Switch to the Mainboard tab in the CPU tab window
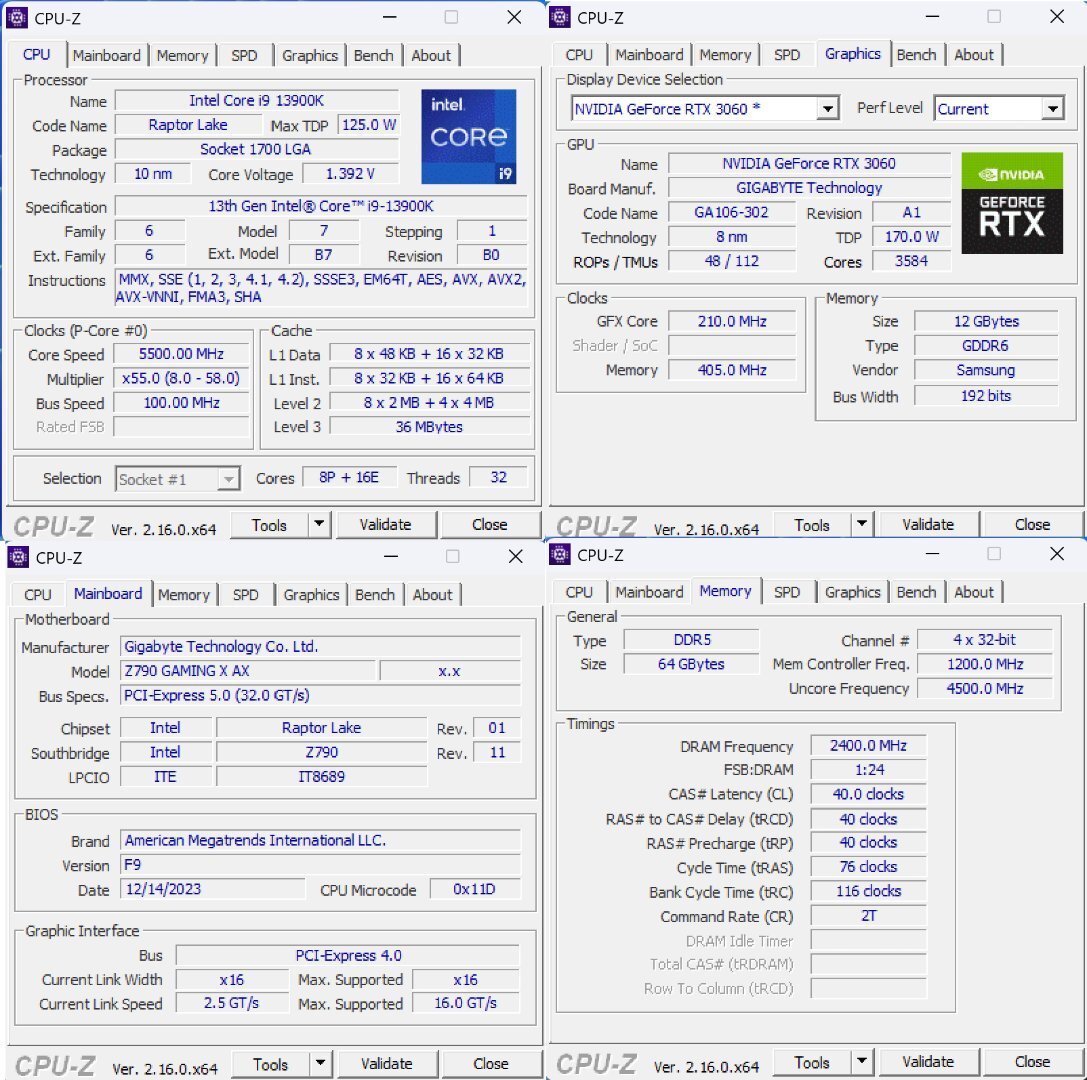 pyautogui.click(x=106, y=55)
